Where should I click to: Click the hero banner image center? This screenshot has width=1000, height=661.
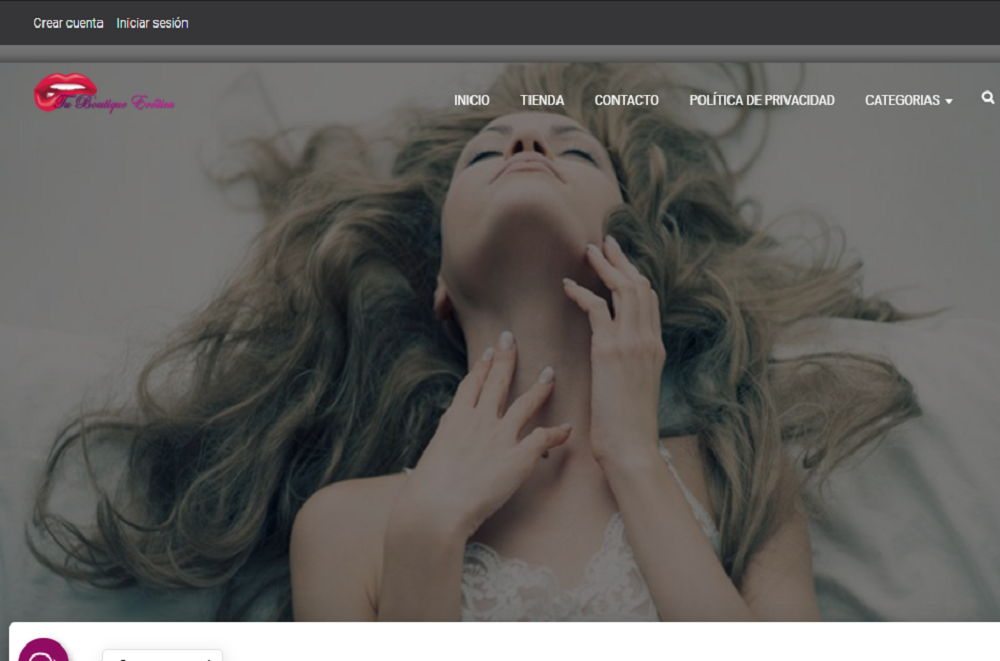[x=500, y=340]
